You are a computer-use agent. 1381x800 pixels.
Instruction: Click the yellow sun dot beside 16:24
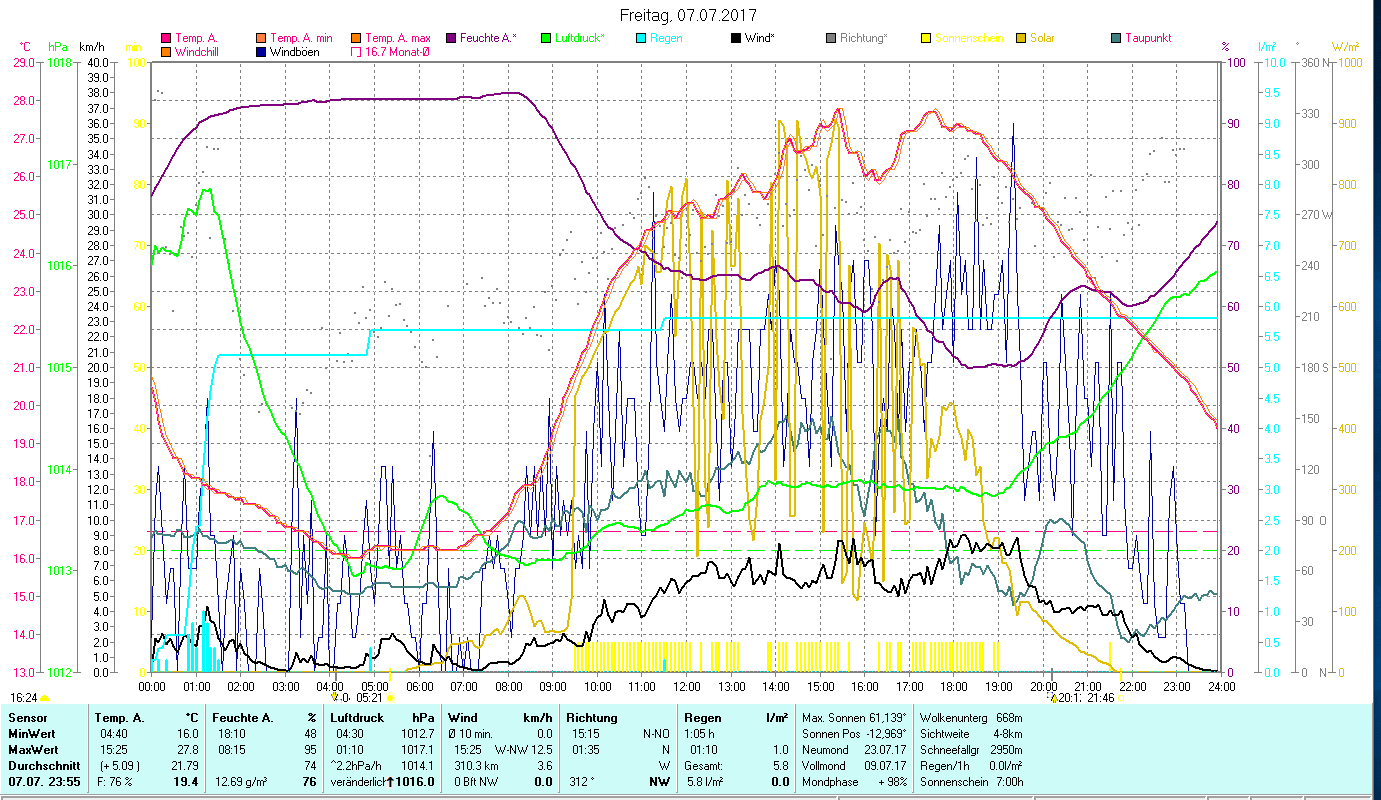[x=45, y=698]
